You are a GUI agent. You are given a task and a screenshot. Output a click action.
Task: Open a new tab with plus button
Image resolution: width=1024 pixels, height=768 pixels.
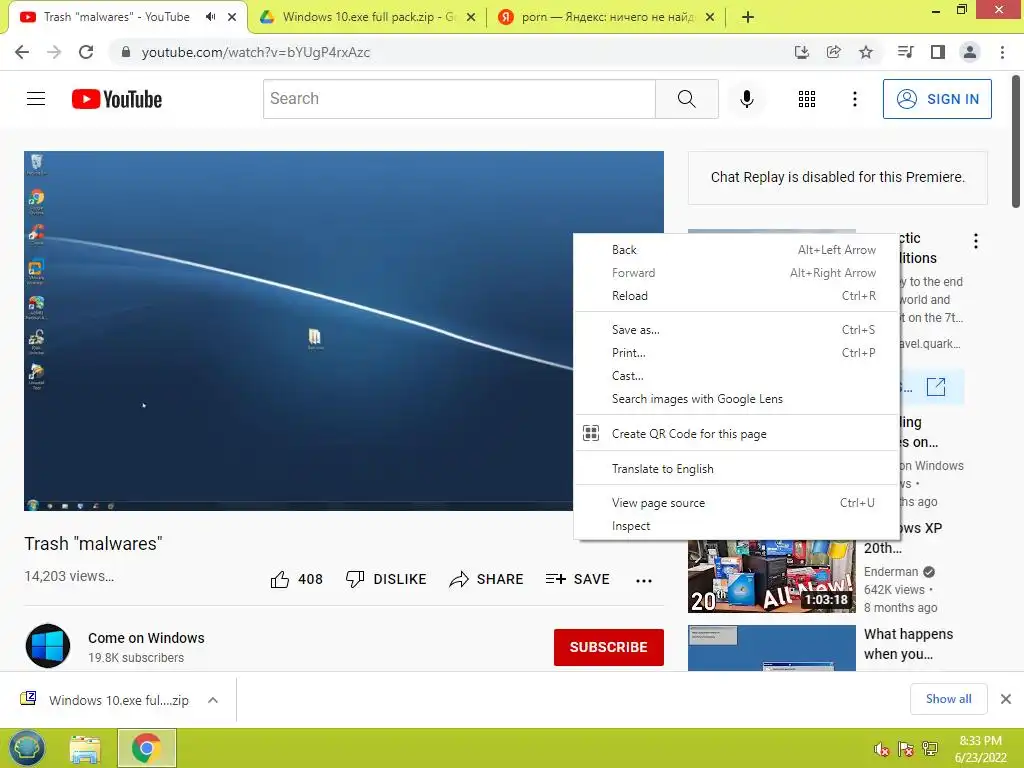tap(748, 17)
